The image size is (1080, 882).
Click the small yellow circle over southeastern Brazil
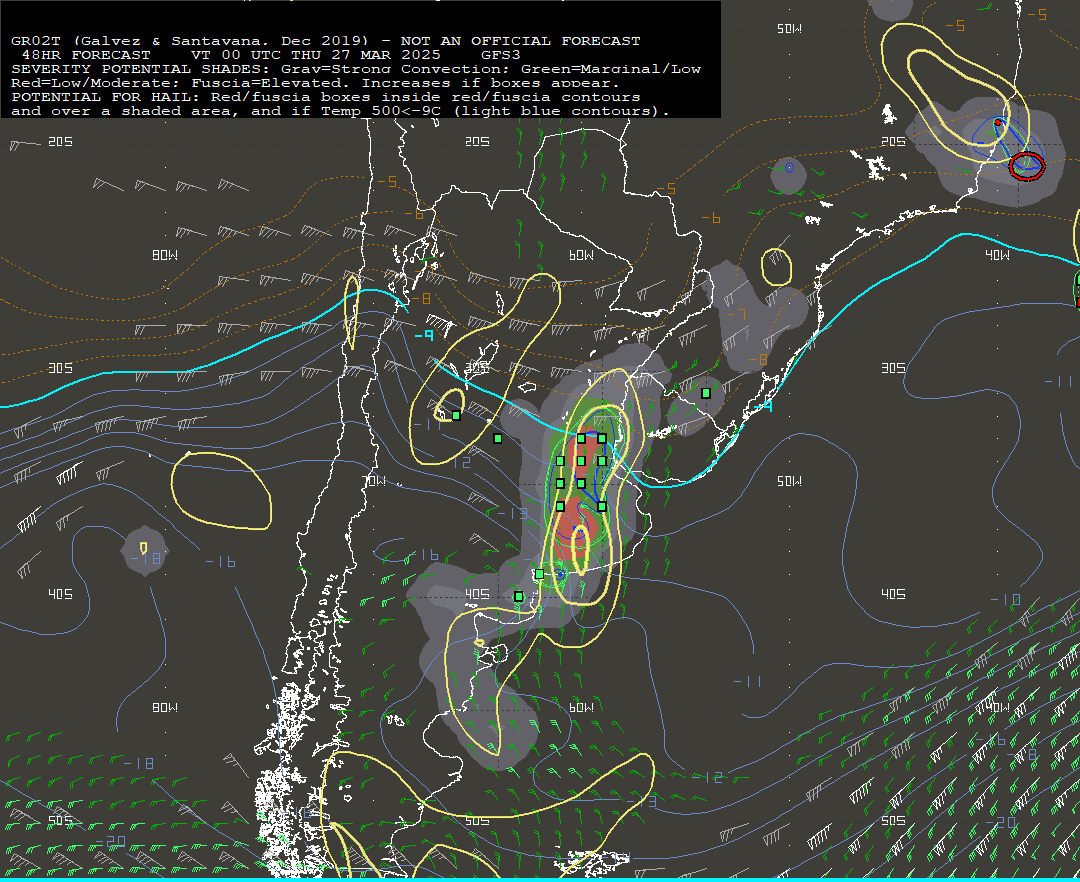coord(776,267)
